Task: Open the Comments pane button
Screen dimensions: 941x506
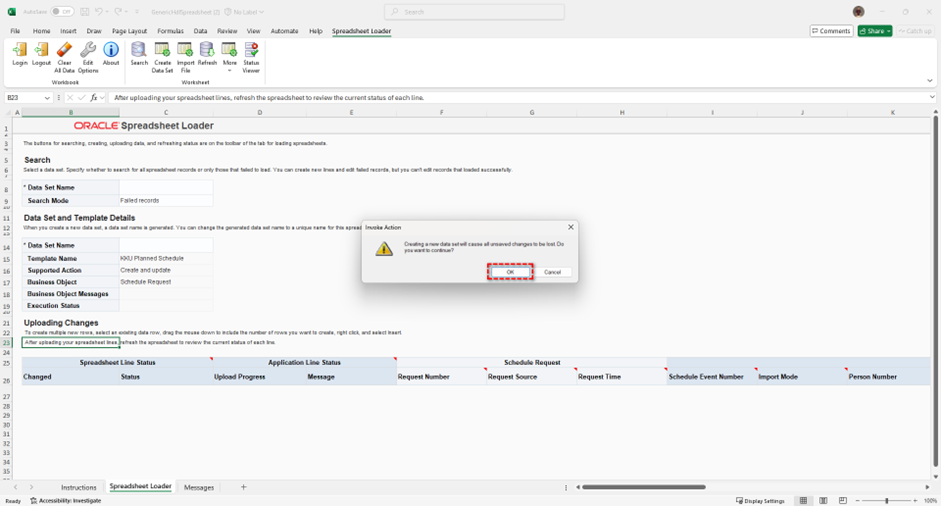Action: pos(831,31)
